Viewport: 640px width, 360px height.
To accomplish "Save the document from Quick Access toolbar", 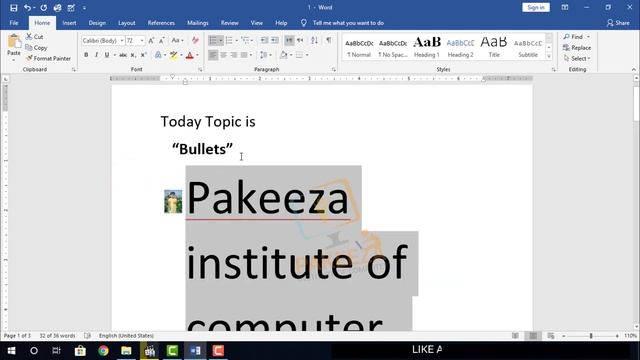I will pos(13,8).
